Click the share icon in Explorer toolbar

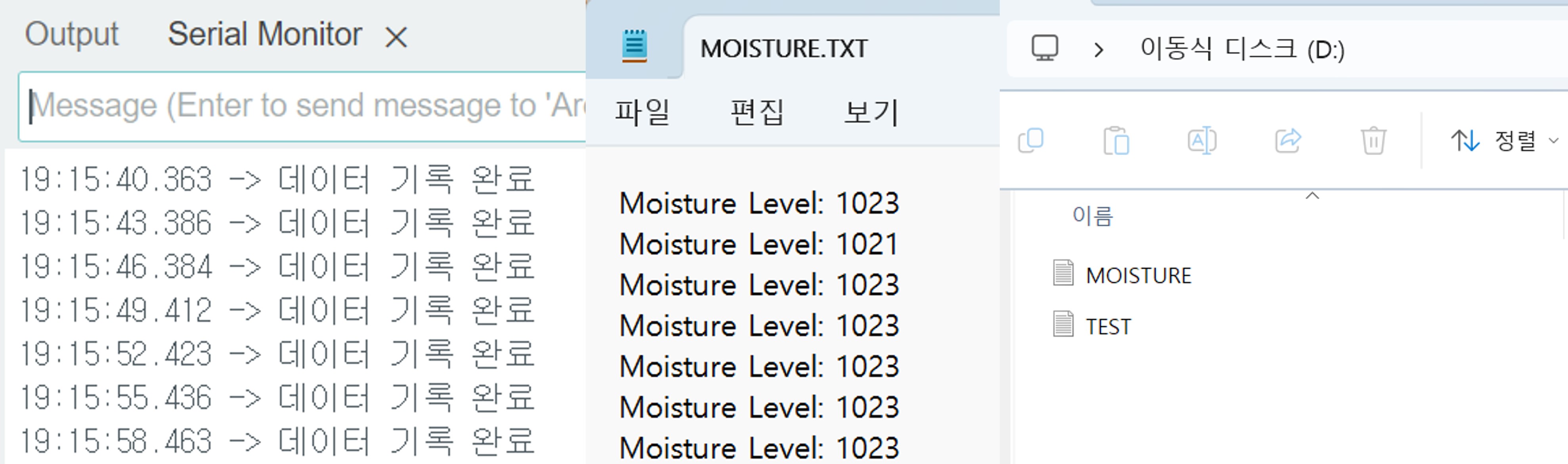[1288, 141]
